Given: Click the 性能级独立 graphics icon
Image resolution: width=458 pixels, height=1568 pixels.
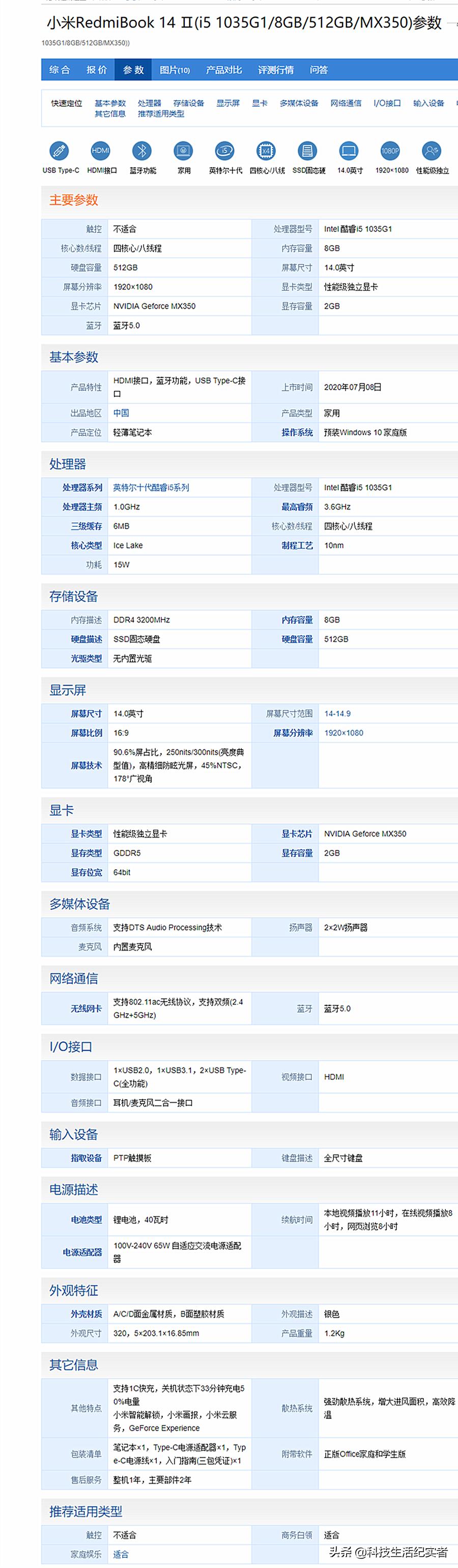Looking at the screenshot, I should [432, 151].
